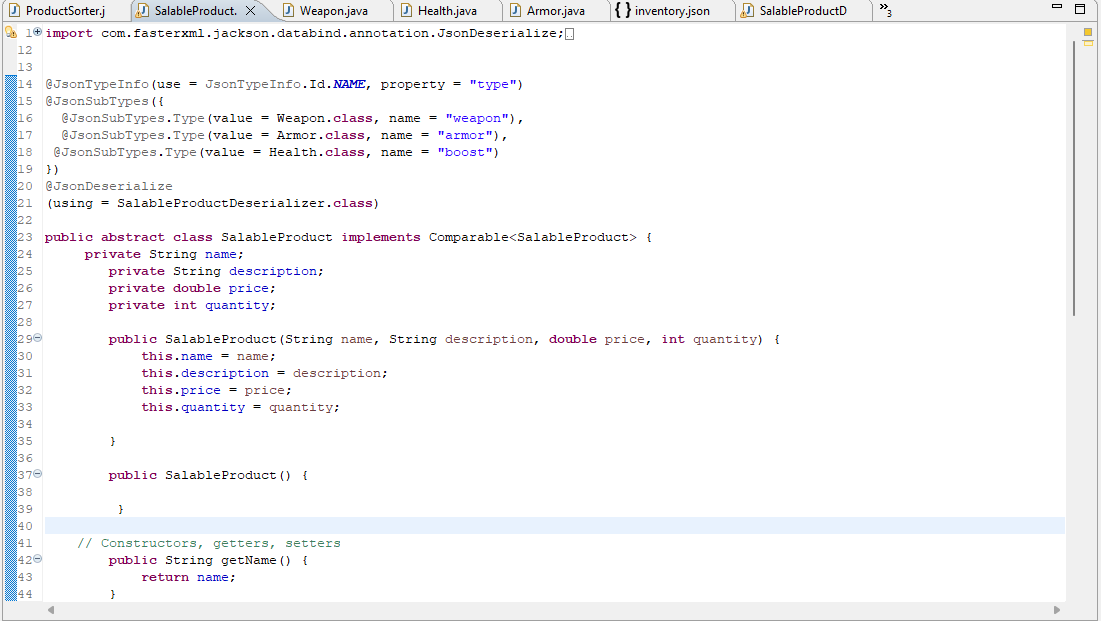Collapse the getName method fold at line 42
This screenshot has width=1101, height=621.
click(36, 559)
